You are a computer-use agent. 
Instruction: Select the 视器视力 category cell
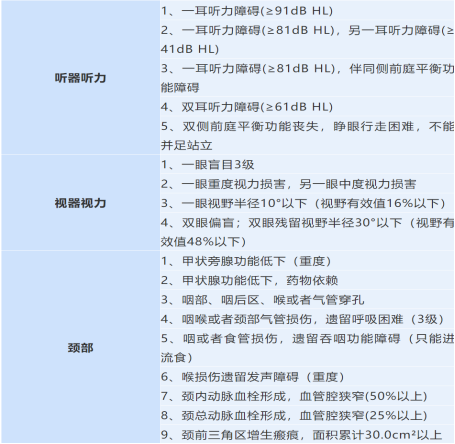point(80,203)
